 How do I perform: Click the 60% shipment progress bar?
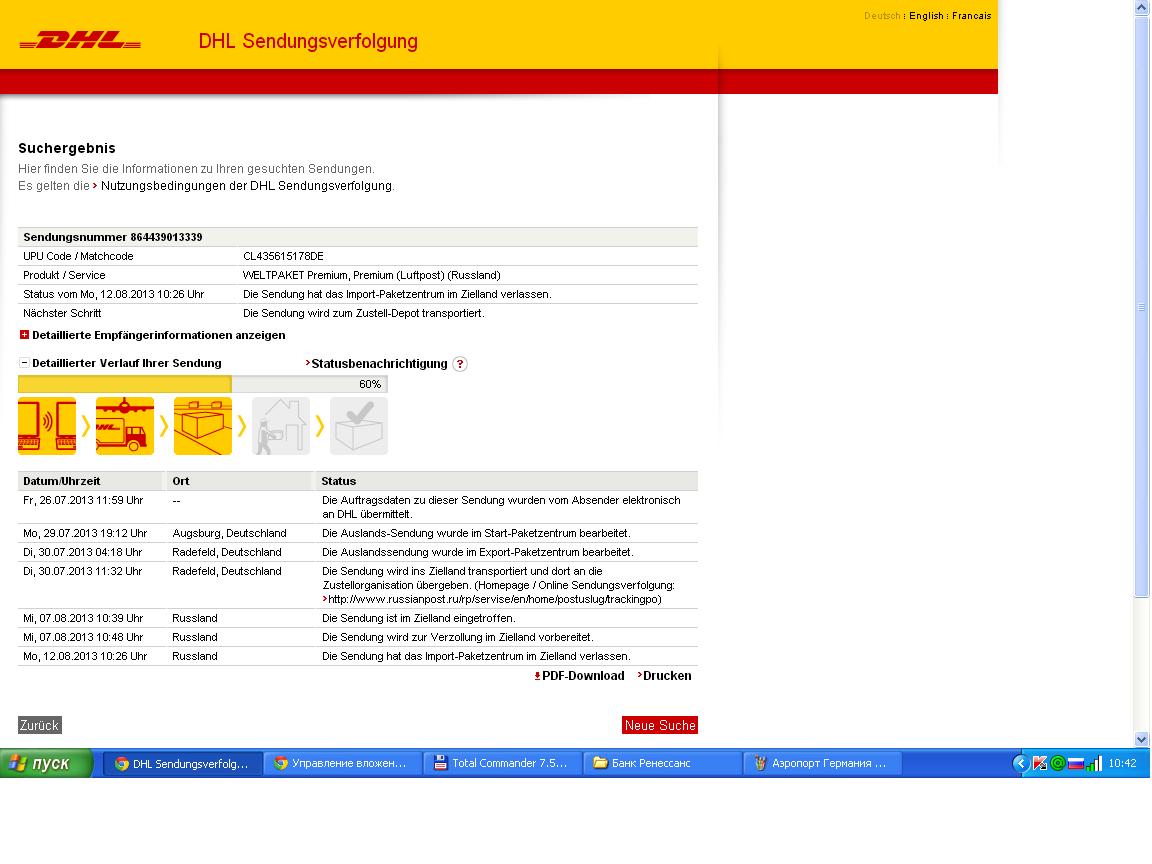coord(203,384)
